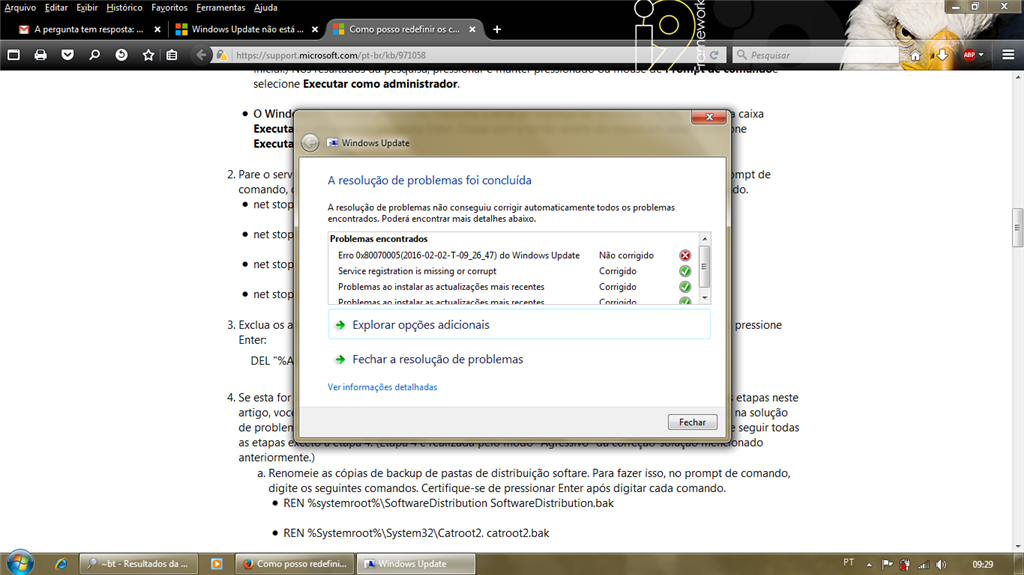Open the Favoritos menu
The height and width of the screenshot is (575, 1024).
pos(169,8)
